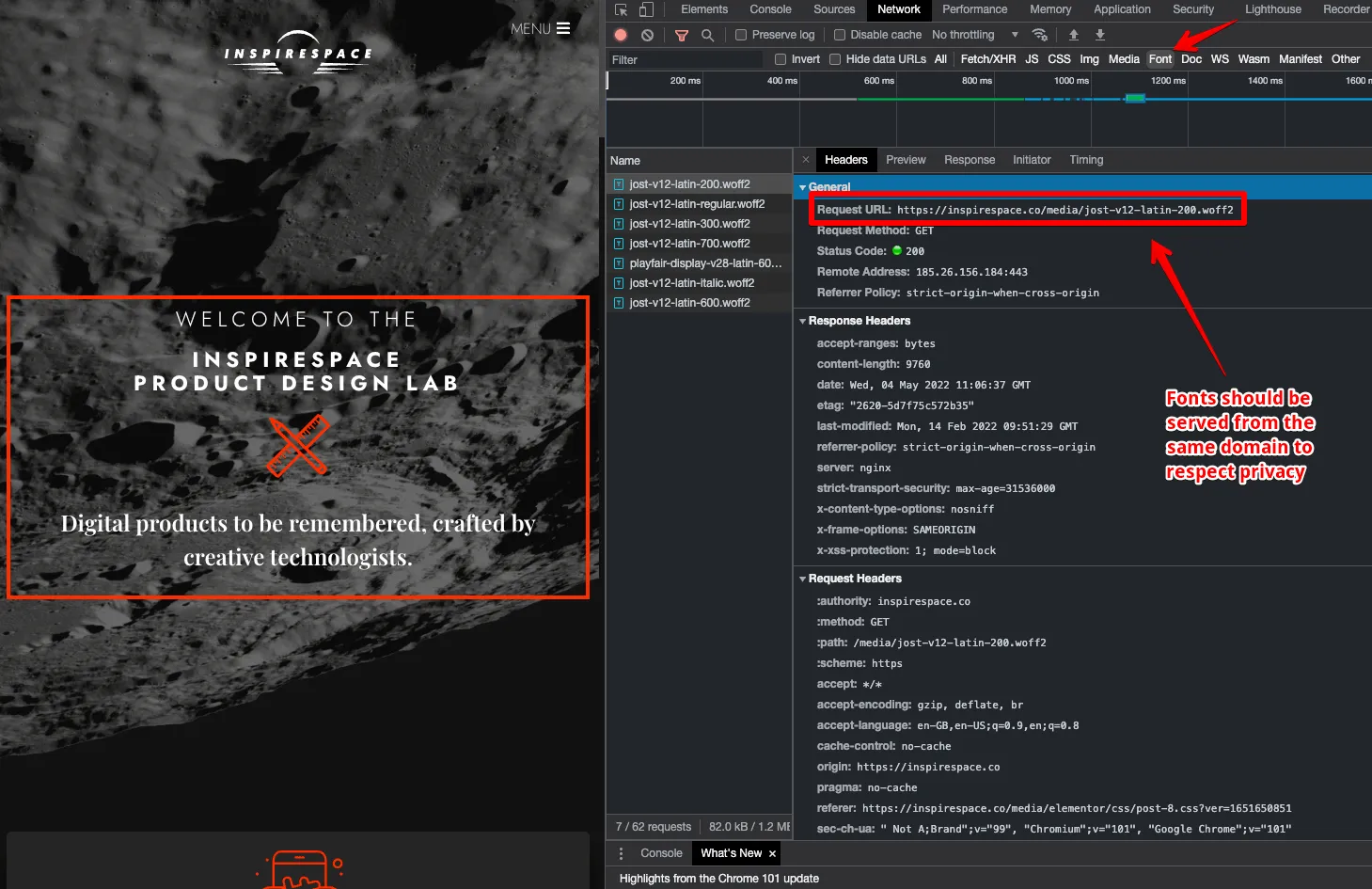Filter requests by Media type
Viewport: 1372px width, 889px height.
pos(1124,59)
